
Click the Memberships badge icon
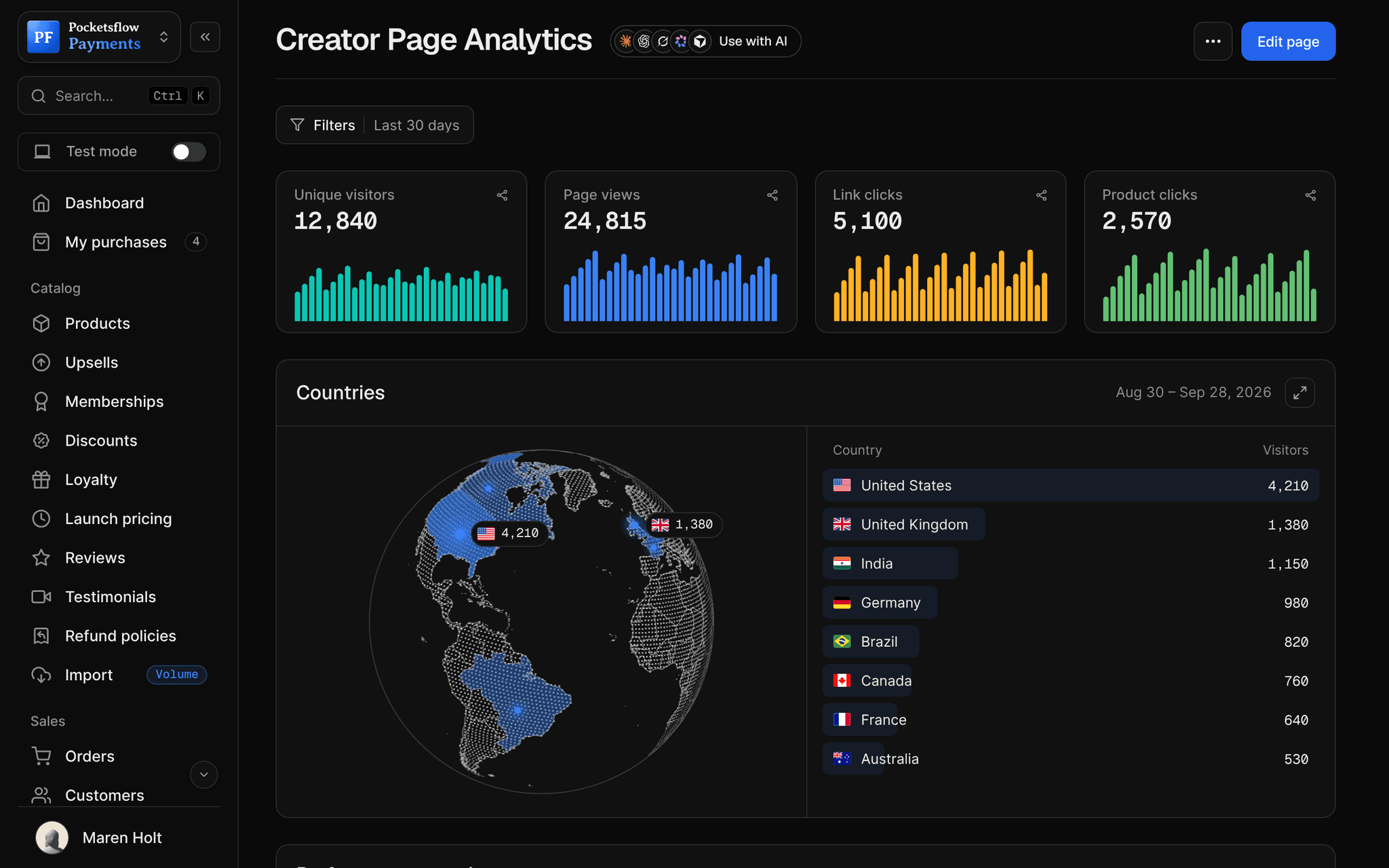click(x=41, y=401)
